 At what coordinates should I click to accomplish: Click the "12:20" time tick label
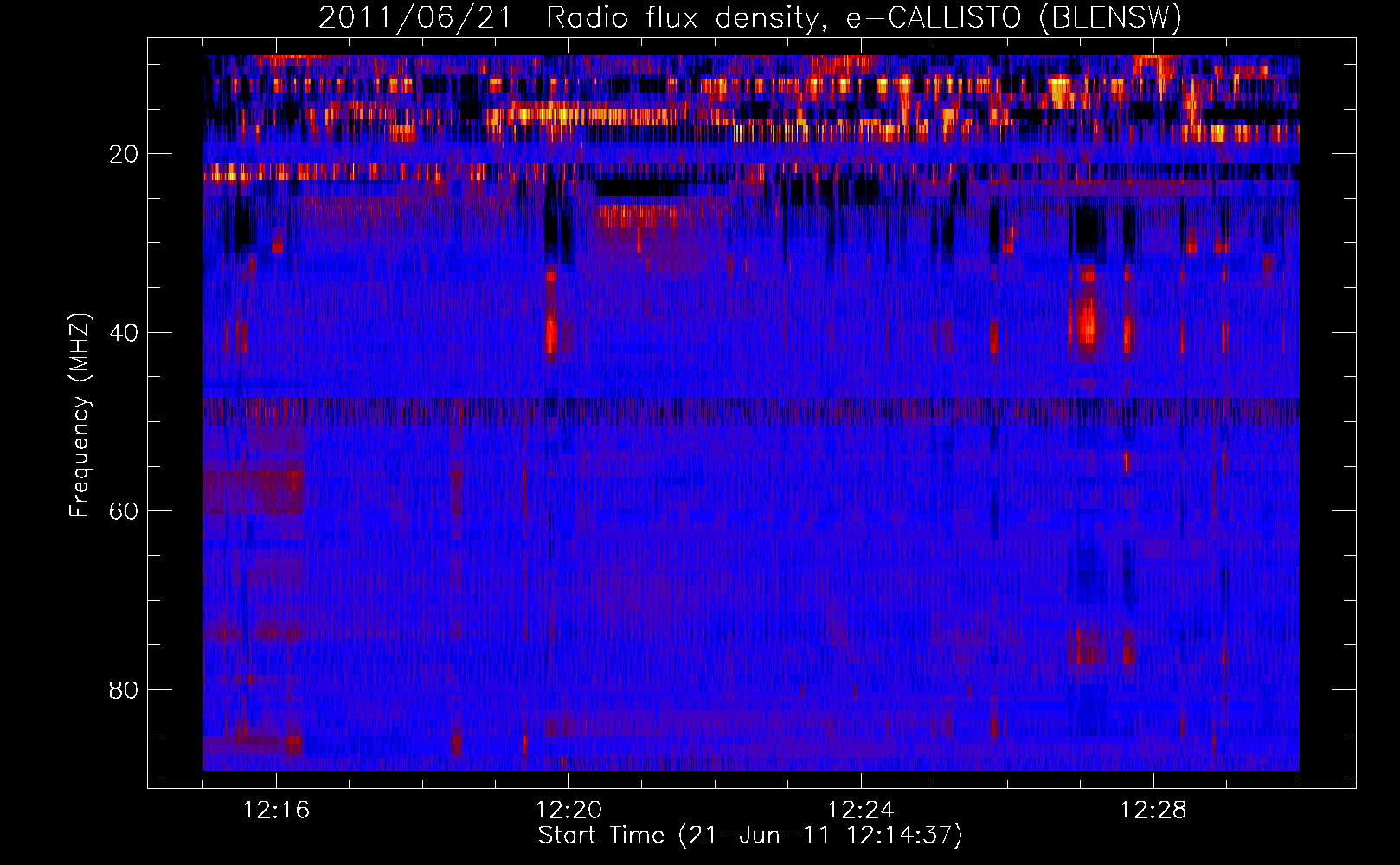tap(568, 811)
